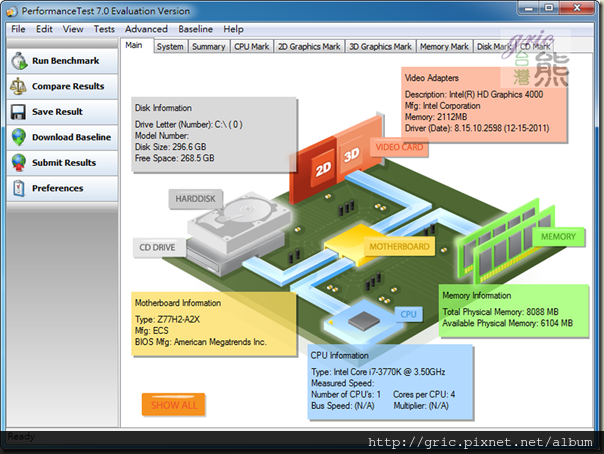The width and height of the screenshot is (604, 454).
Task: Click the Submit Results button label
Action: [64, 163]
